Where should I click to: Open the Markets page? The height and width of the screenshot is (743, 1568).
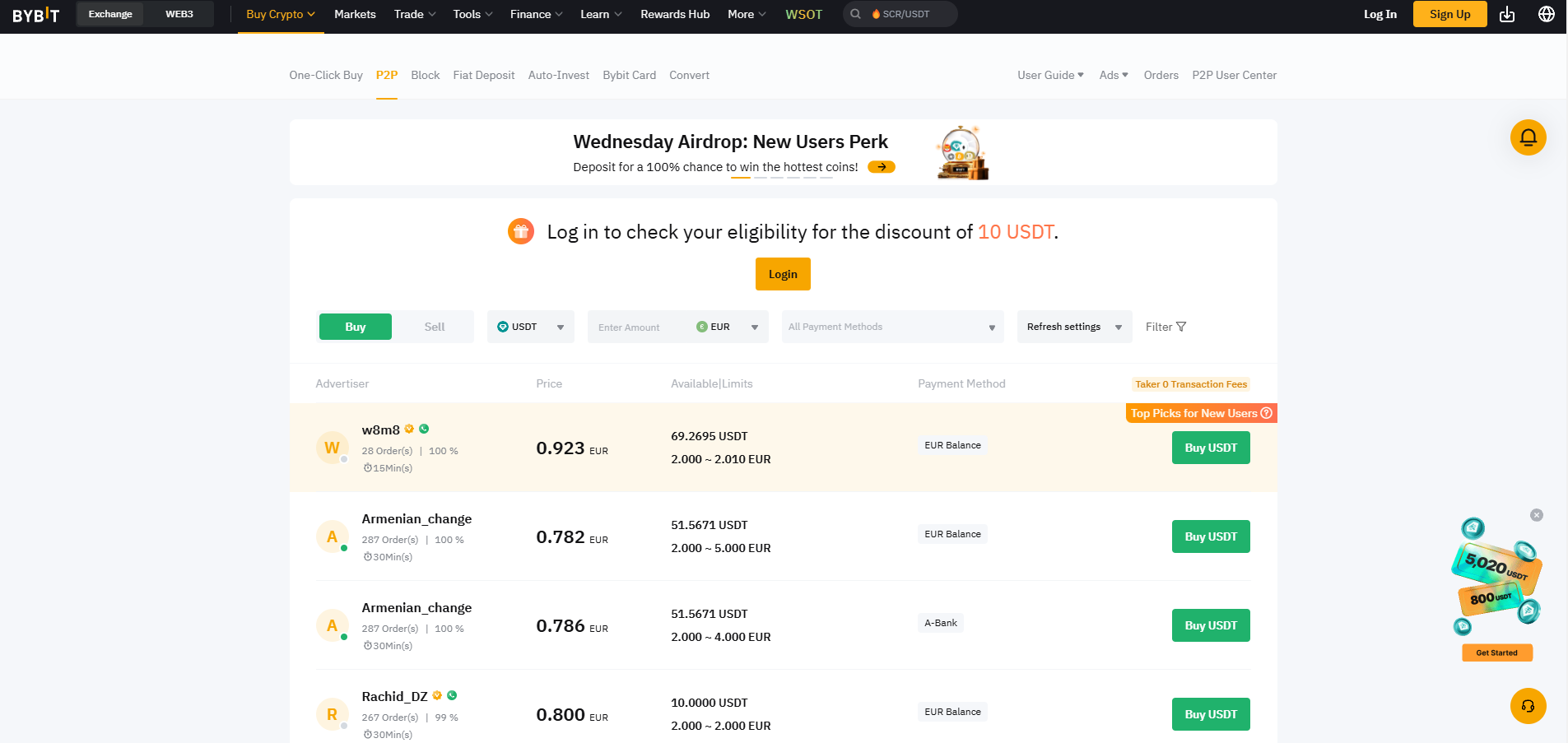(355, 14)
